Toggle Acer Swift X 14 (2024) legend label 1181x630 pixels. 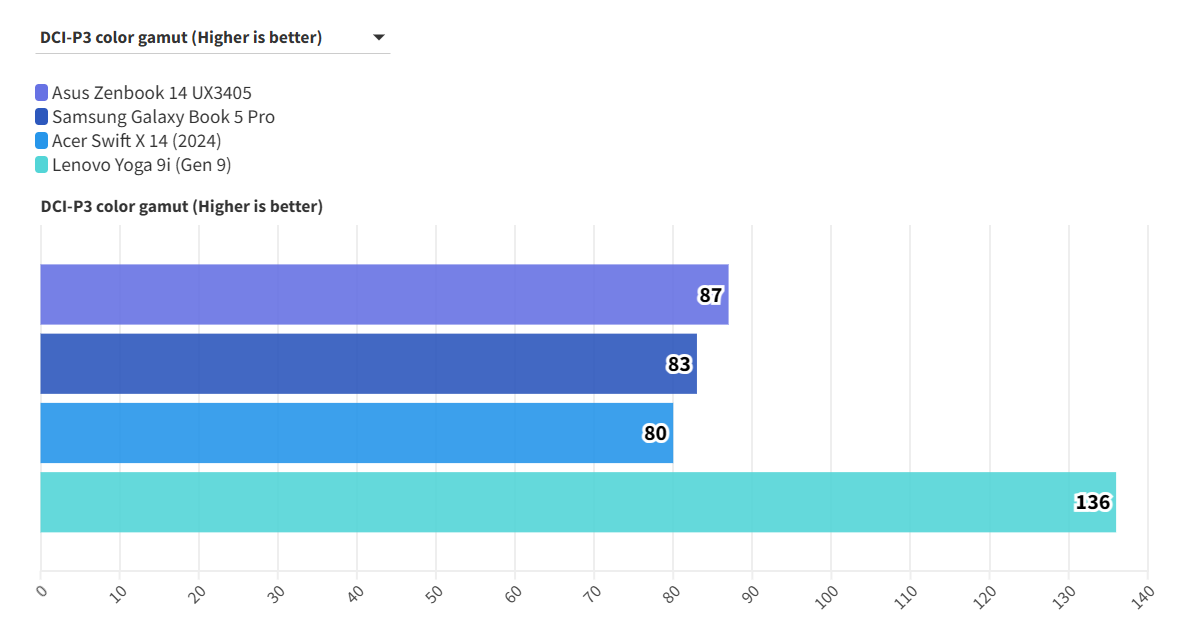[x=137, y=141]
